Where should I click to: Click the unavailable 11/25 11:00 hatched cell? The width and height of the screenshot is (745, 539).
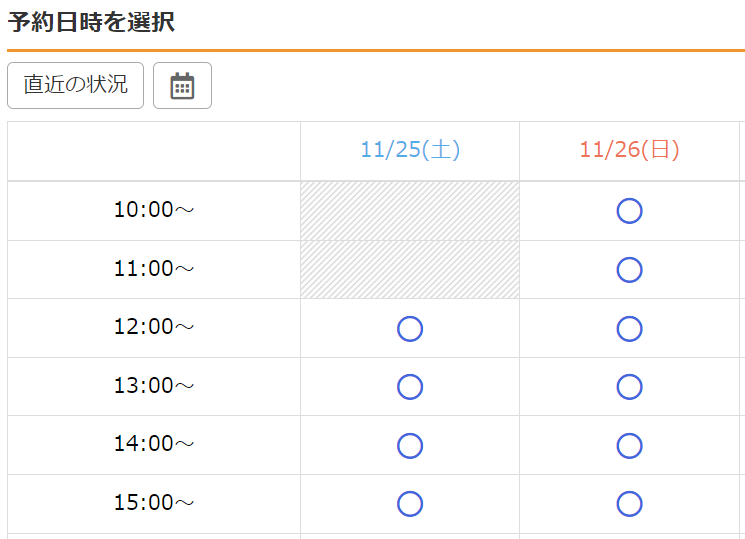click(410, 270)
